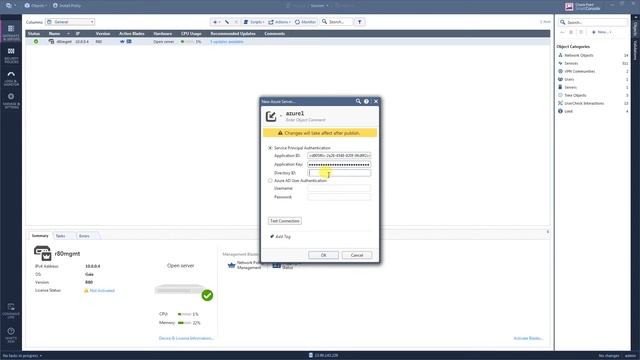Image resolution: width=640 pixels, height=360 pixels.
Task: Open the Scripts dropdown
Action: click(254, 22)
